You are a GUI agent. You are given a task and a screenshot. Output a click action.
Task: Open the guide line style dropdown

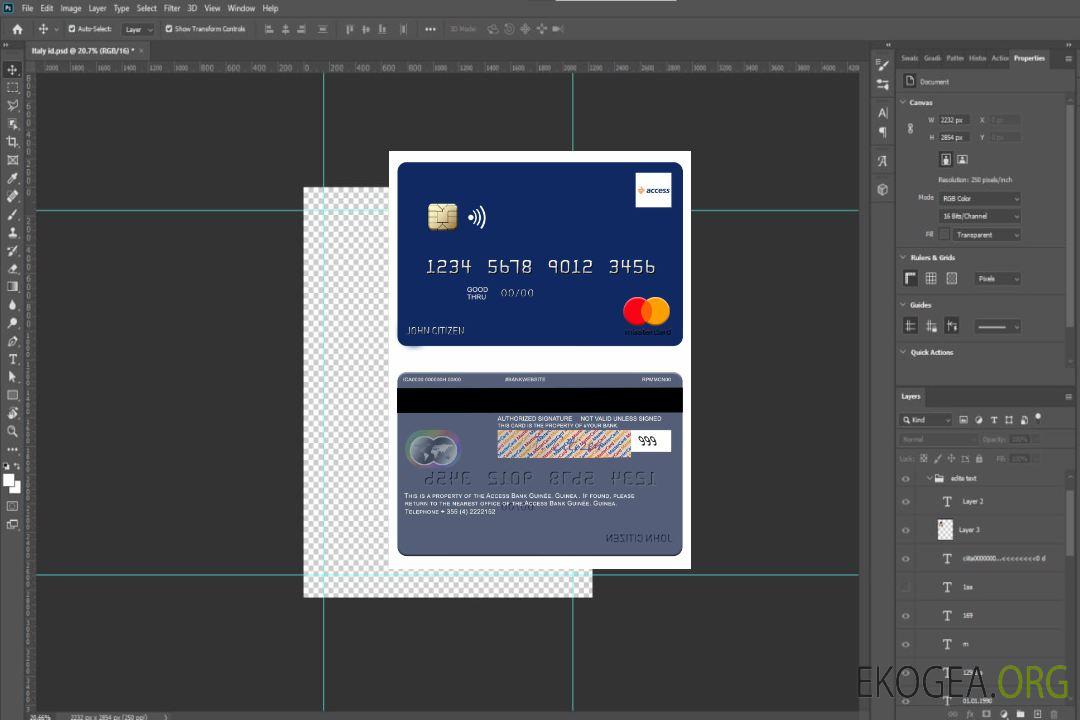click(x=997, y=327)
